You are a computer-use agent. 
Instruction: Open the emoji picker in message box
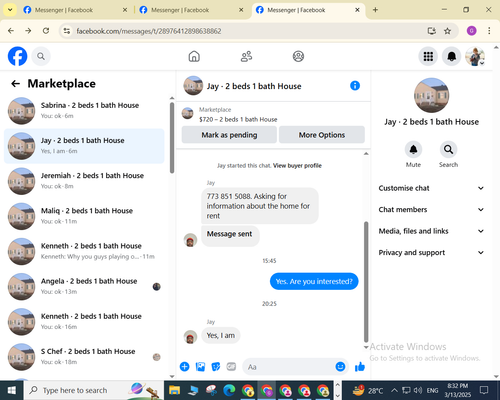tap(340, 367)
